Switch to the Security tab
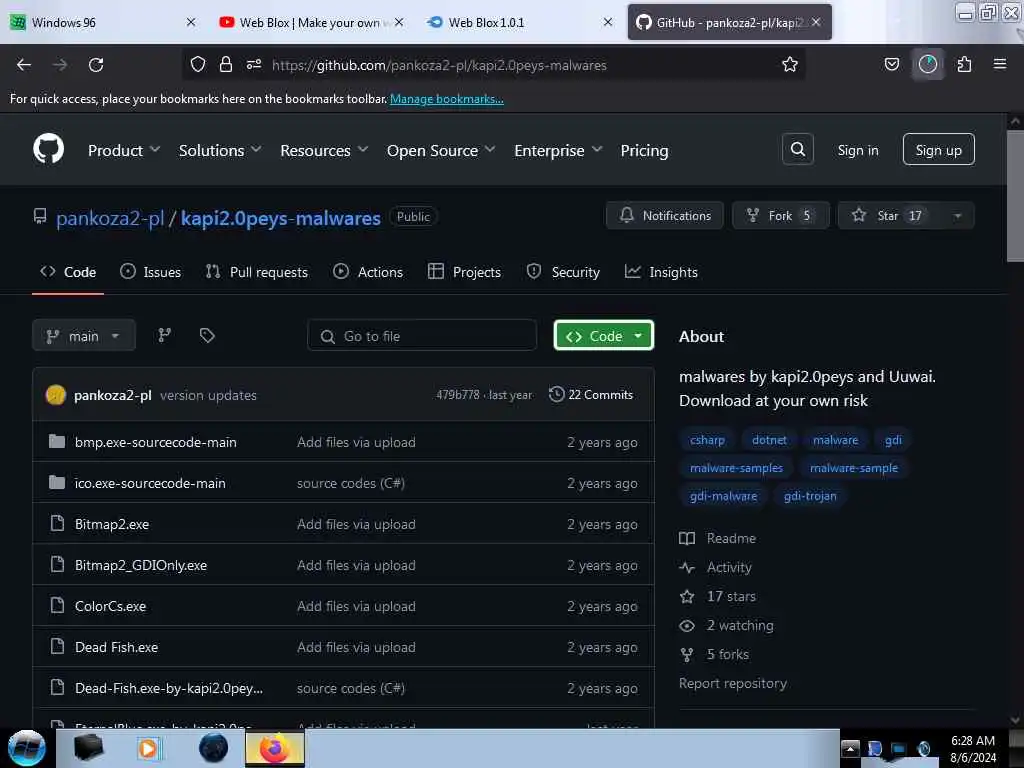Image resolution: width=1024 pixels, height=768 pixels. click(563, 272)
